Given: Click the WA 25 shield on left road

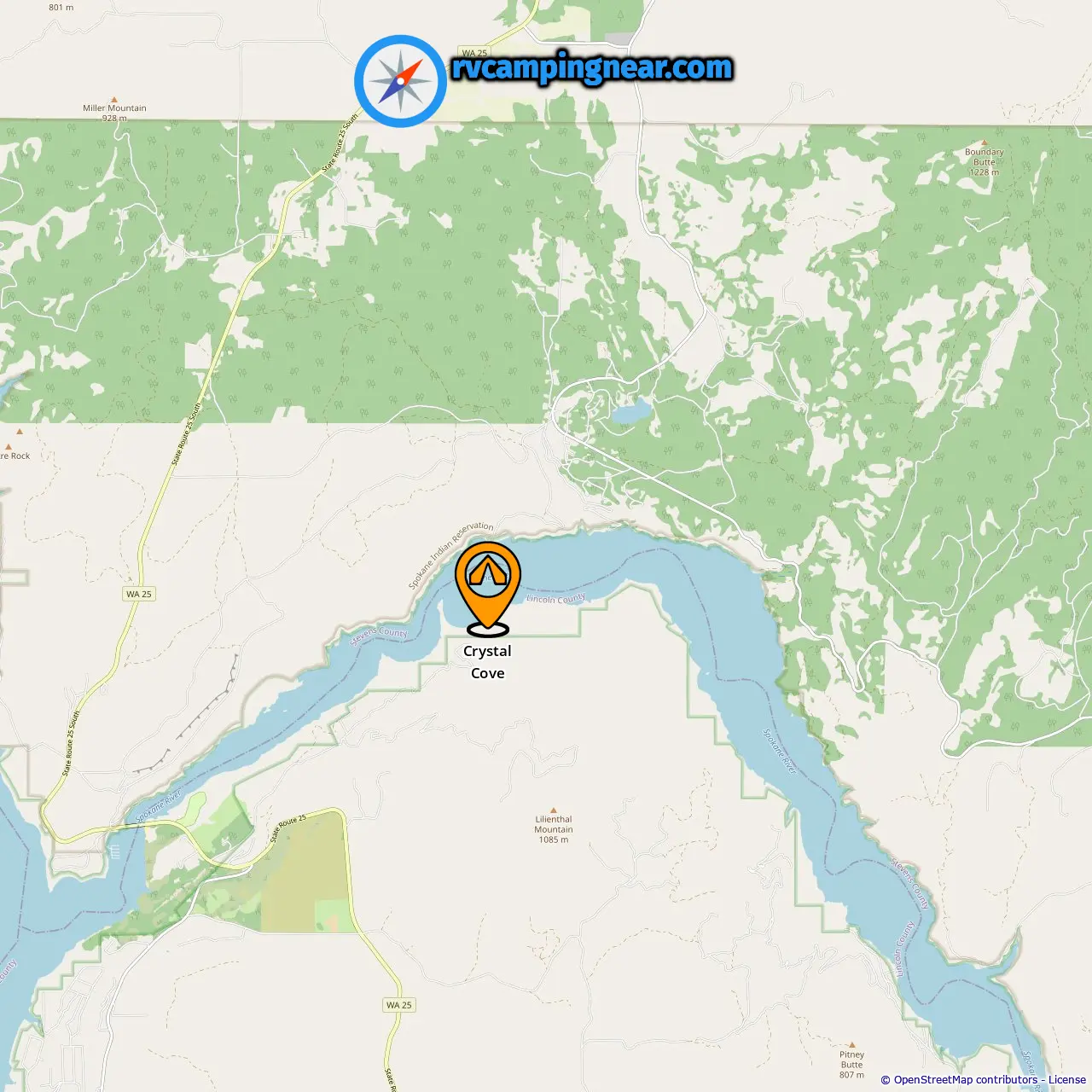Looking at the screenshot, I should [x=139, y=594].
